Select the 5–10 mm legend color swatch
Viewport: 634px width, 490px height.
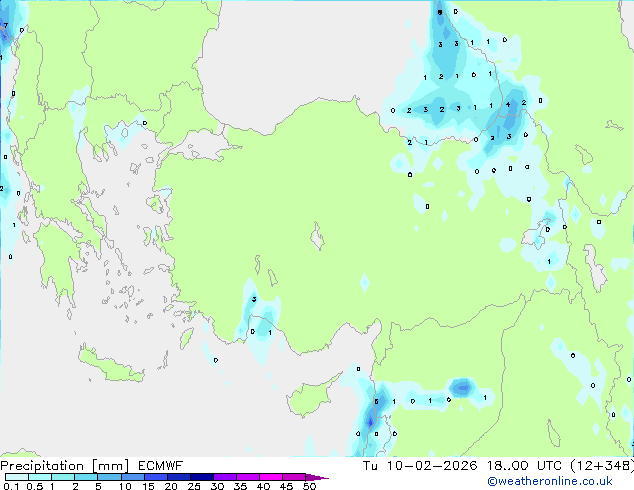[x=109, y=477]
